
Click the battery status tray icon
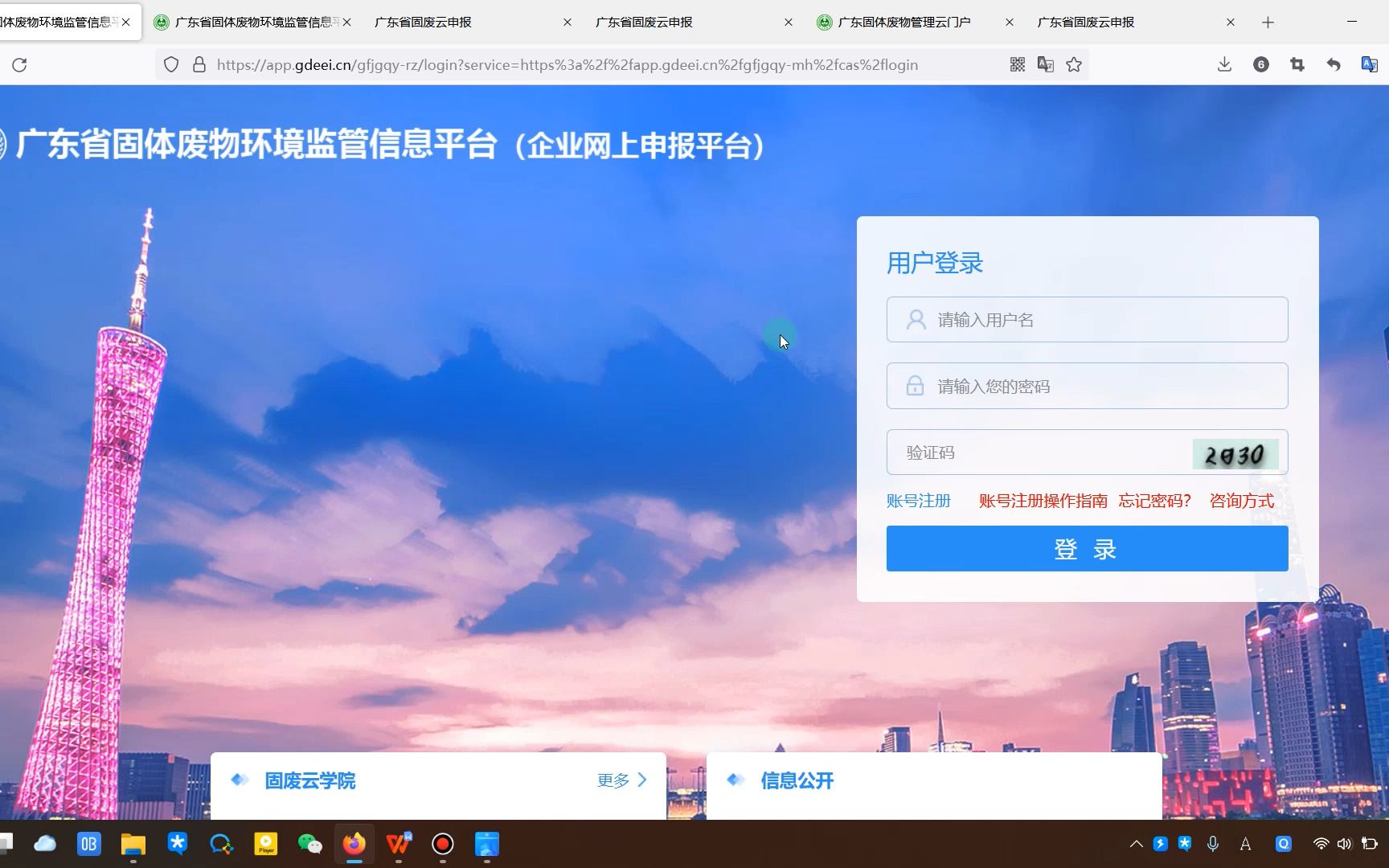1369,844
